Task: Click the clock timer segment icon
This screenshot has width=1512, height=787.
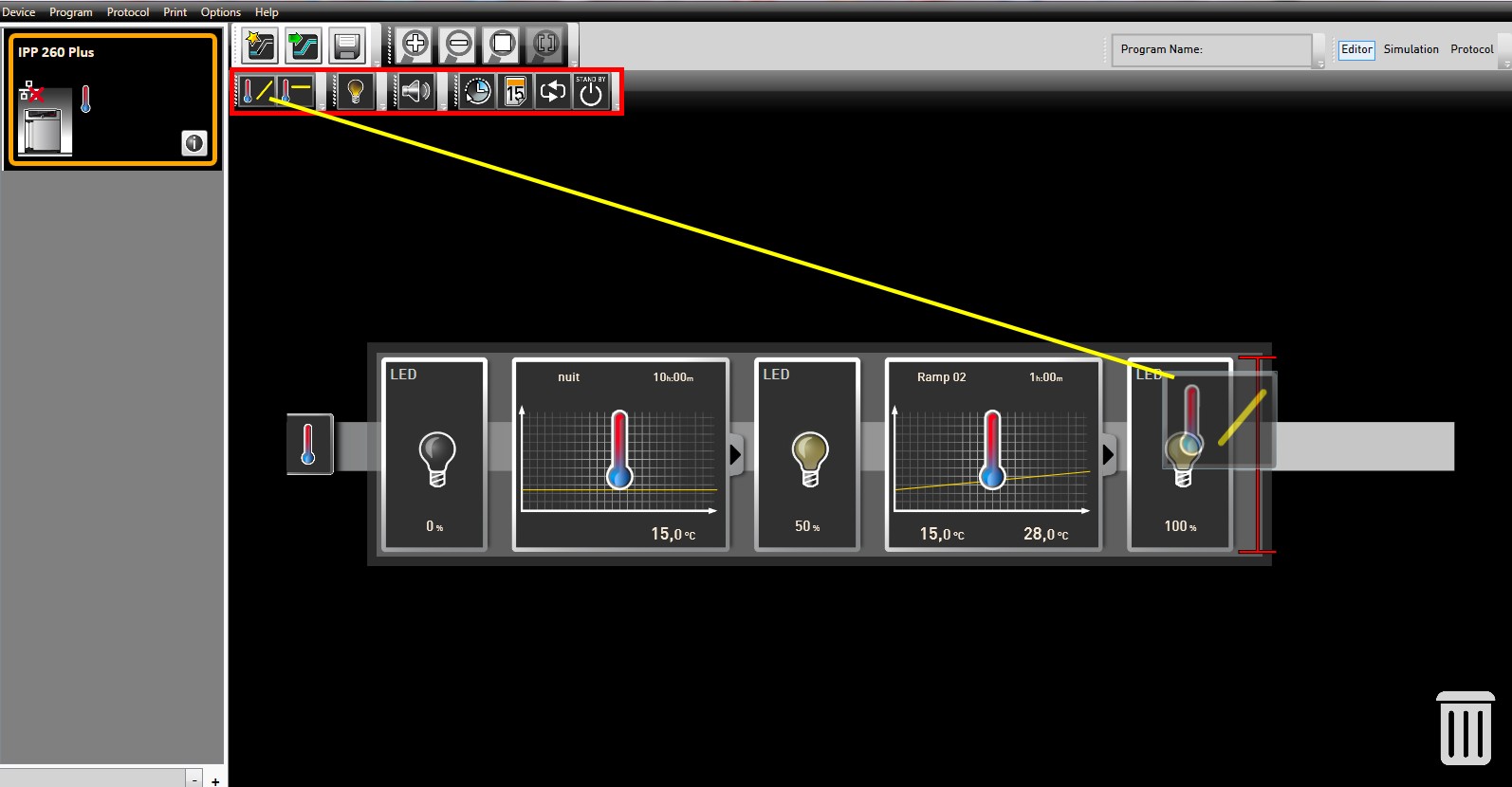Action: point(477,92)
